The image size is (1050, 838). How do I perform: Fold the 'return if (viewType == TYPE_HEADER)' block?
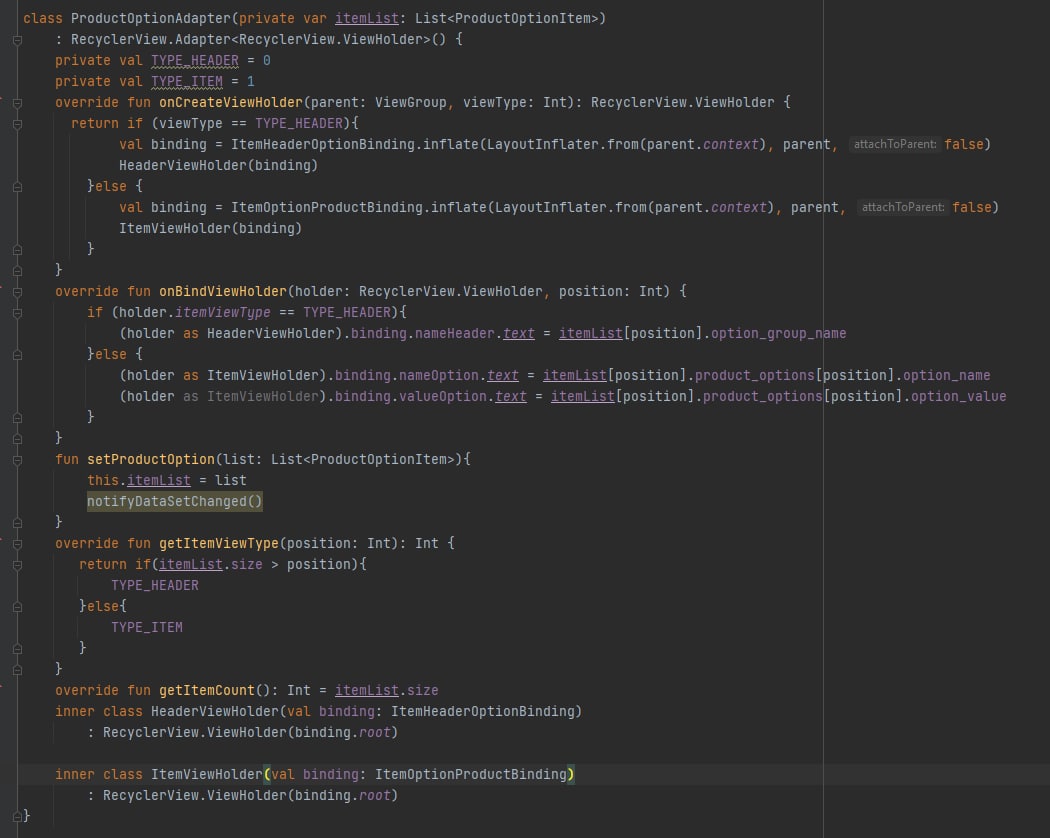click(17, 124)
